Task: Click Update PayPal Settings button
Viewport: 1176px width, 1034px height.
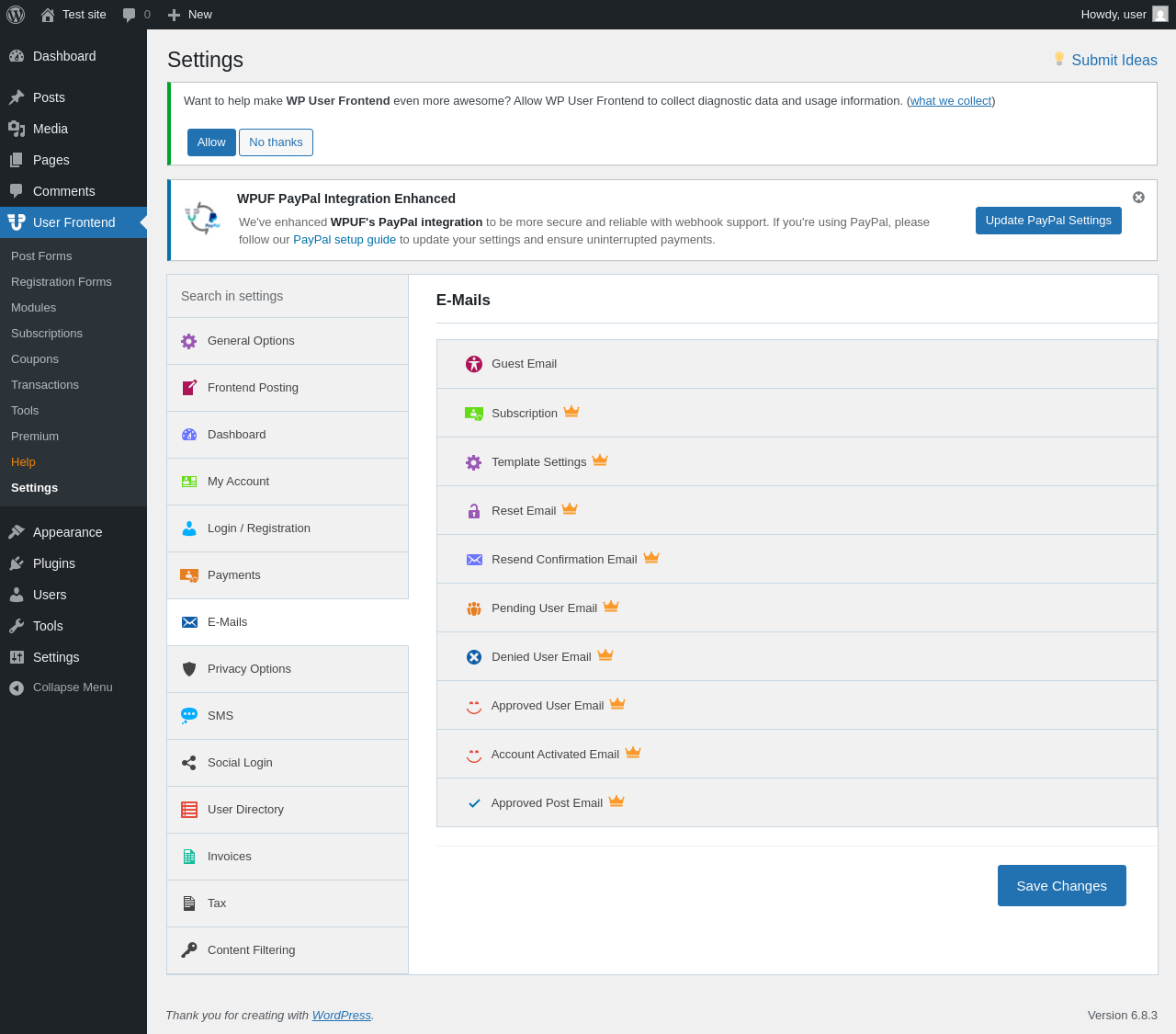Action: [x=1048, y=221]
